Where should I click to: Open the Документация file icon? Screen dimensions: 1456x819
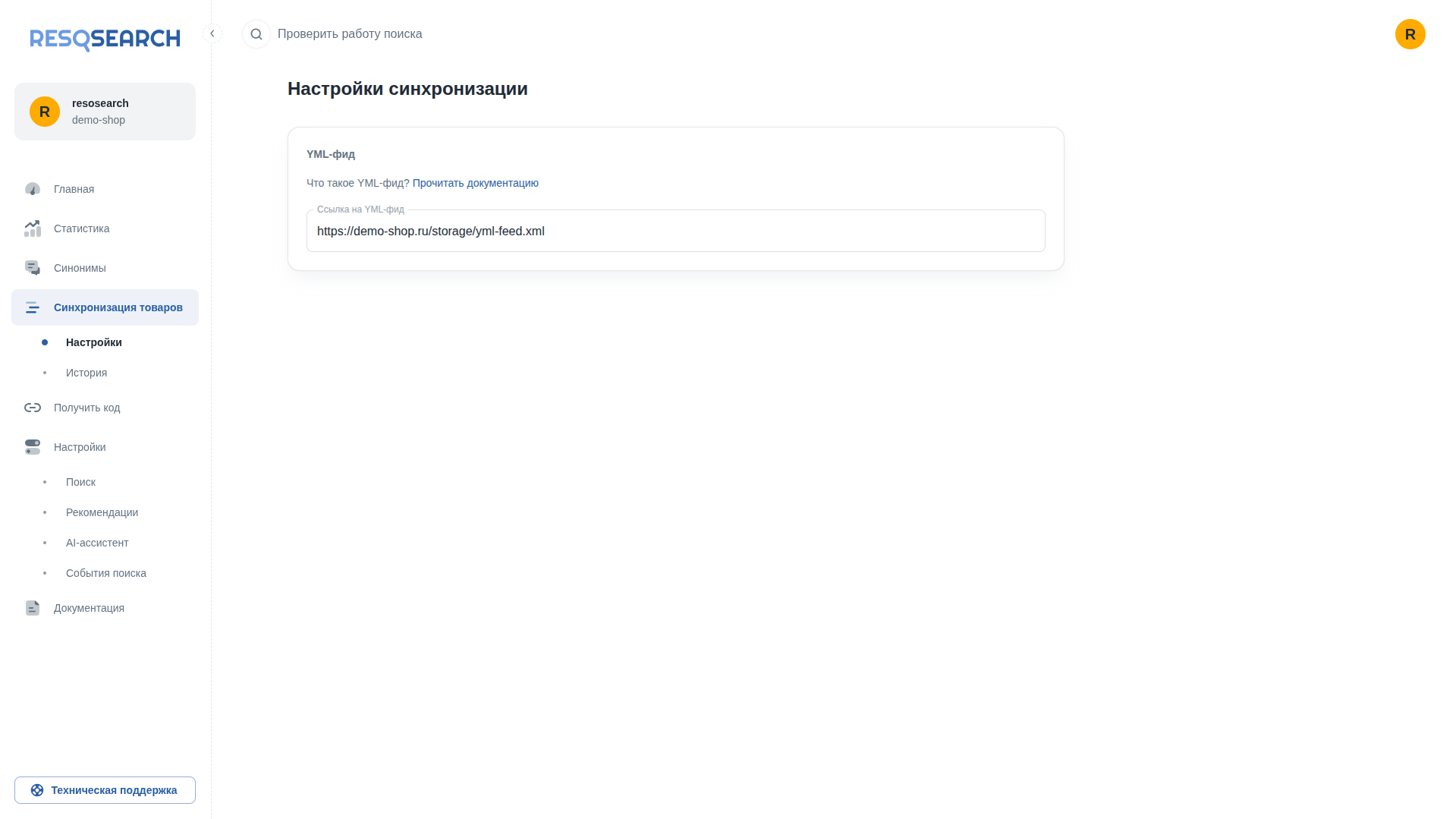pos(33,608)
